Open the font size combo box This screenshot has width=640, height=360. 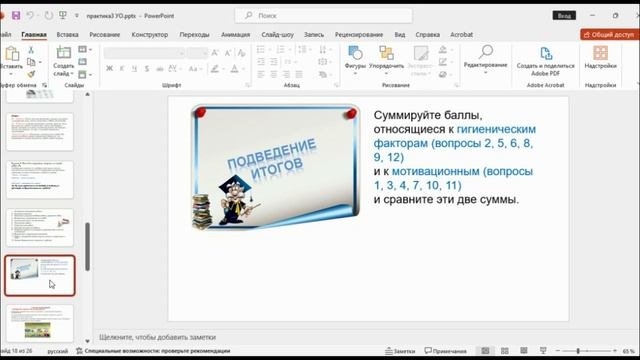tap(198, 53)
